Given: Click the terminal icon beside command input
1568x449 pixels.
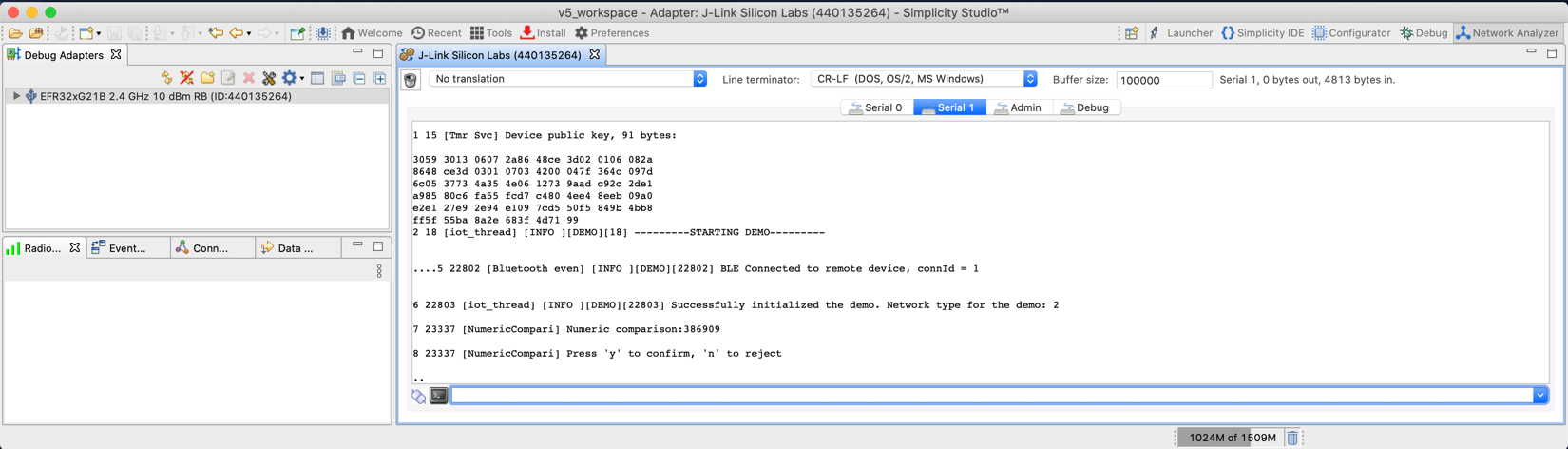Looking at the screenshot, I should pyautogui.click(x=438, y=396).
